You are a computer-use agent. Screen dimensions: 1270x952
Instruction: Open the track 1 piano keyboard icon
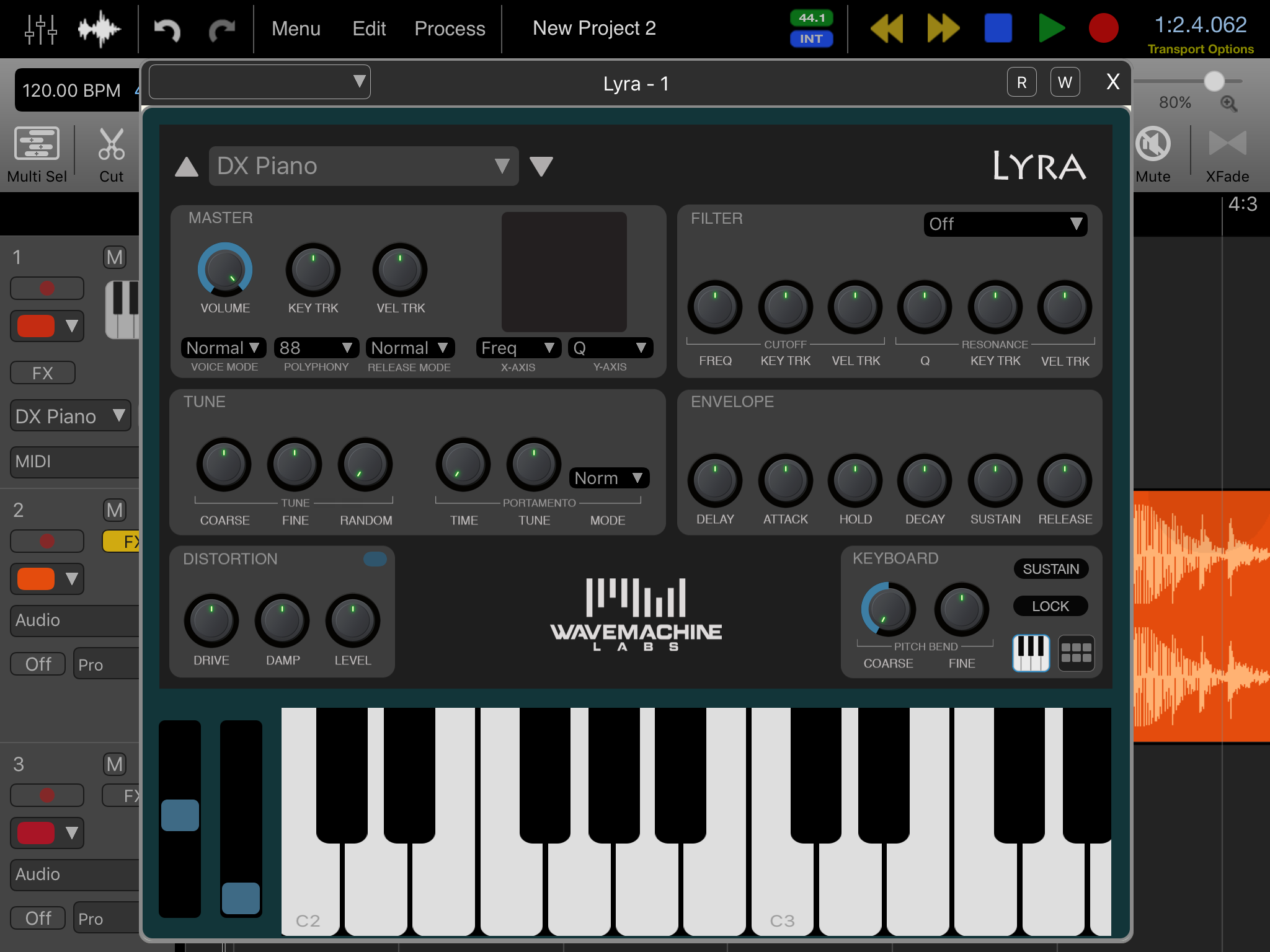tap(123, 309)
